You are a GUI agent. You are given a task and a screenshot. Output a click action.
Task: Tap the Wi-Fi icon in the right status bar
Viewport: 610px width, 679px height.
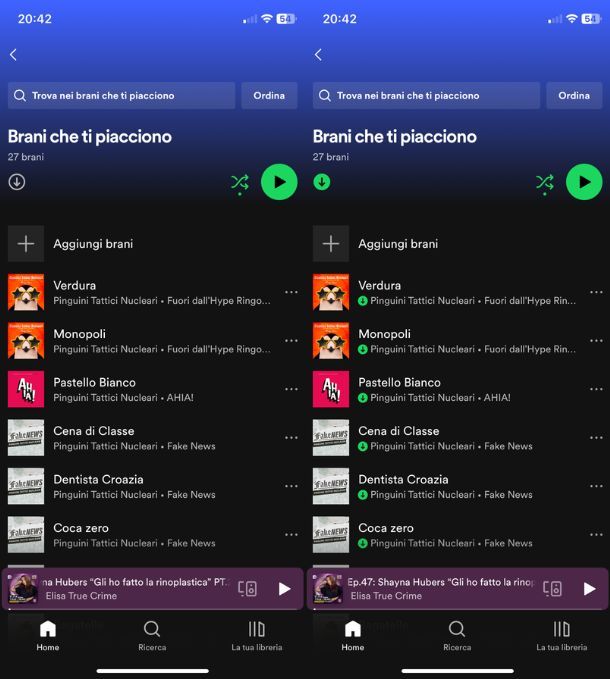coord(572,19)
